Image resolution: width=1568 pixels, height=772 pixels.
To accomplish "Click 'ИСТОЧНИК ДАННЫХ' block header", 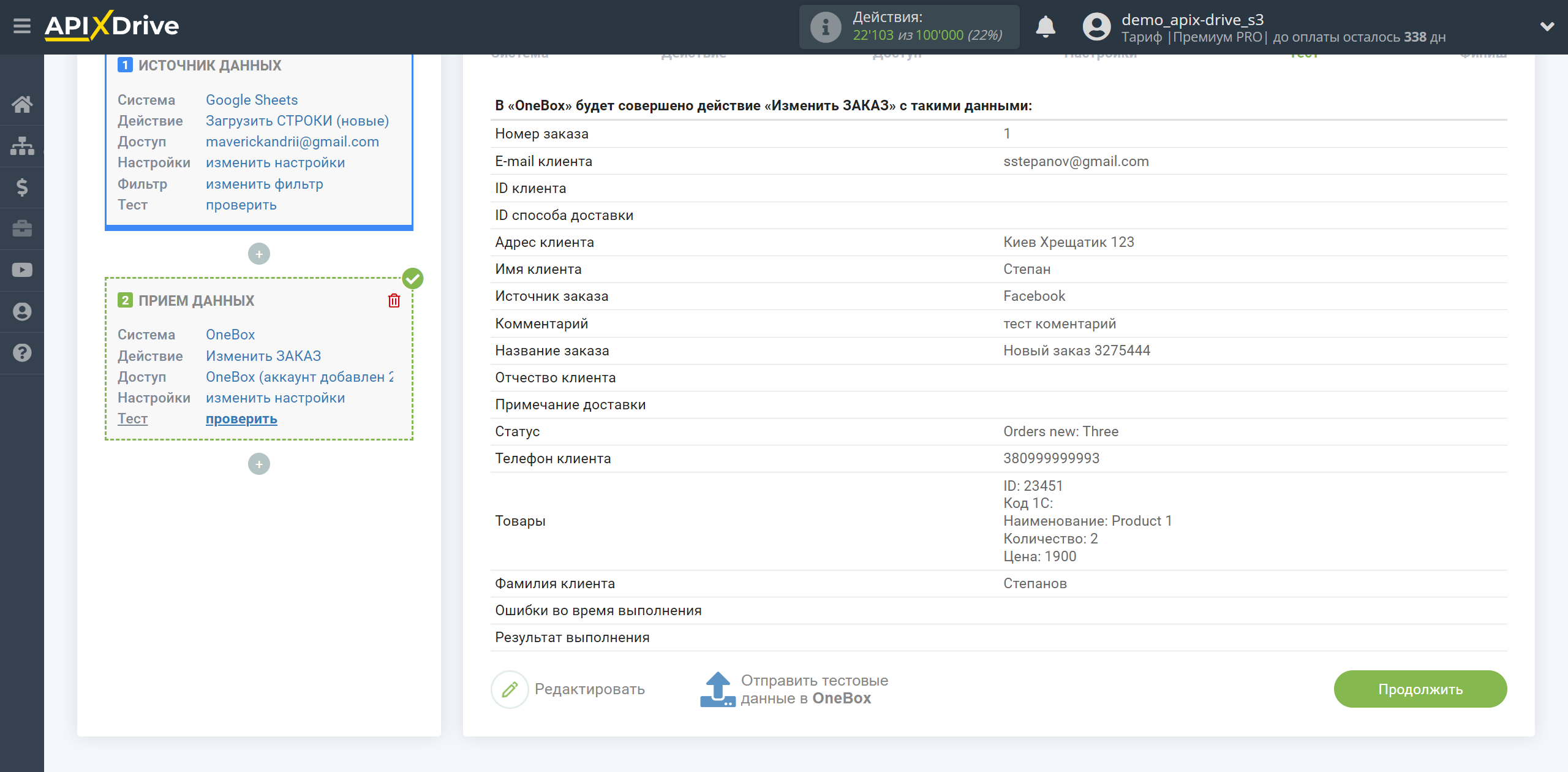I will 209,66.
